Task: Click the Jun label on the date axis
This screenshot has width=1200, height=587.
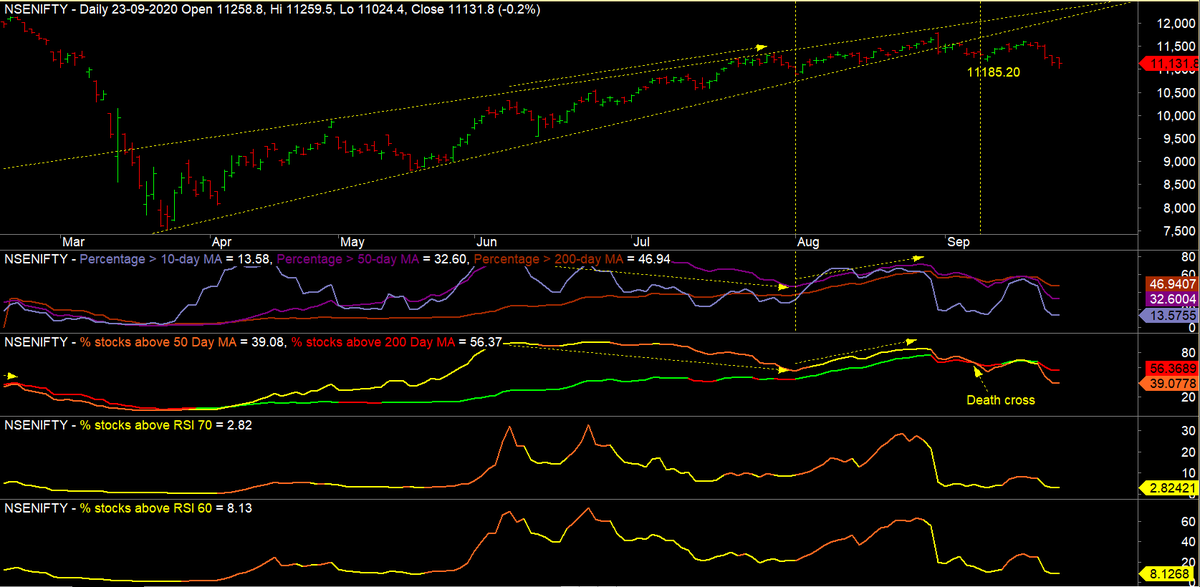Action: point(487,242)
